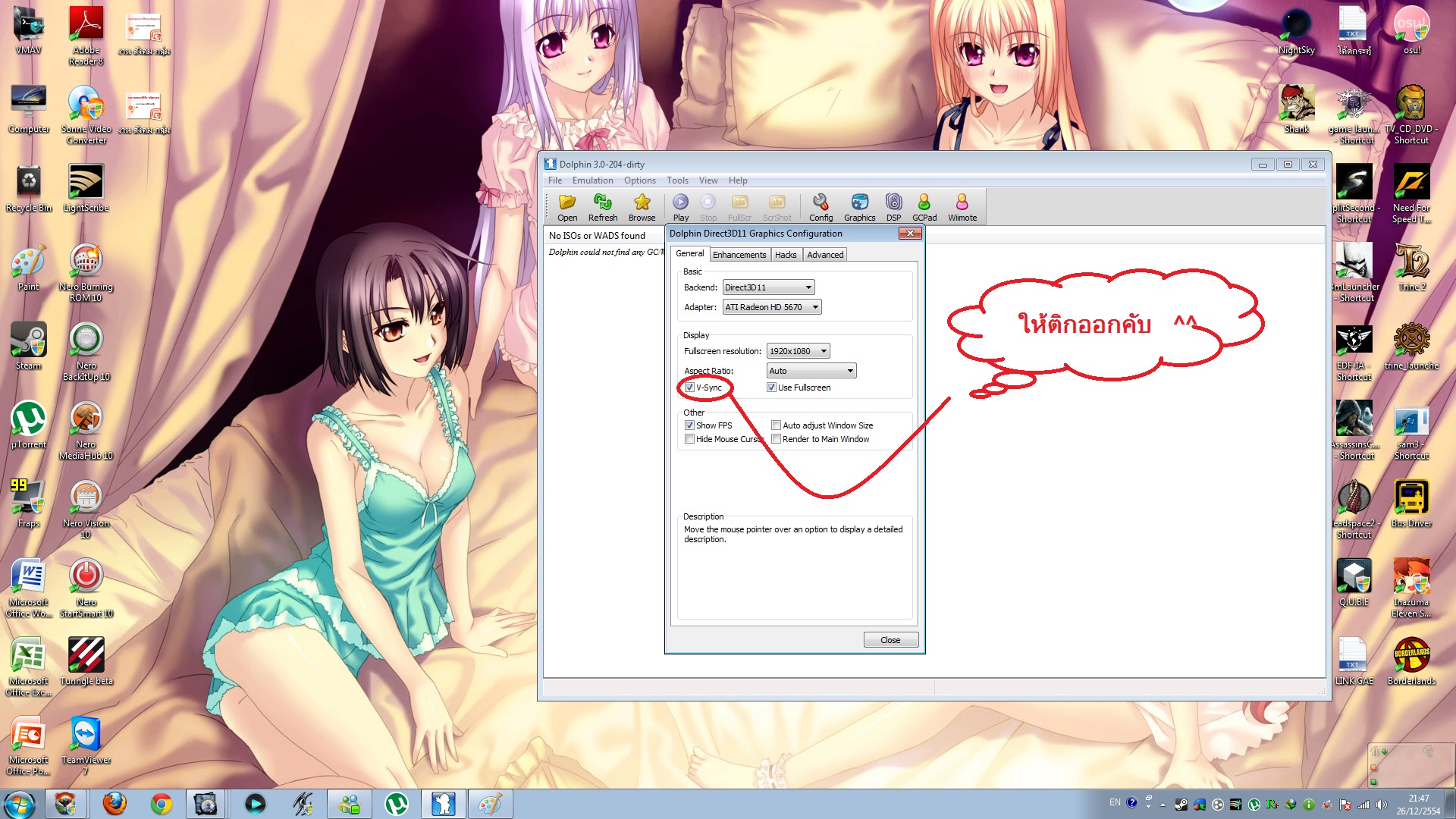This screenshot has height=819, width=1456.
Task: Select the Recycle Bin desktop icon
Action: (29, 188)
